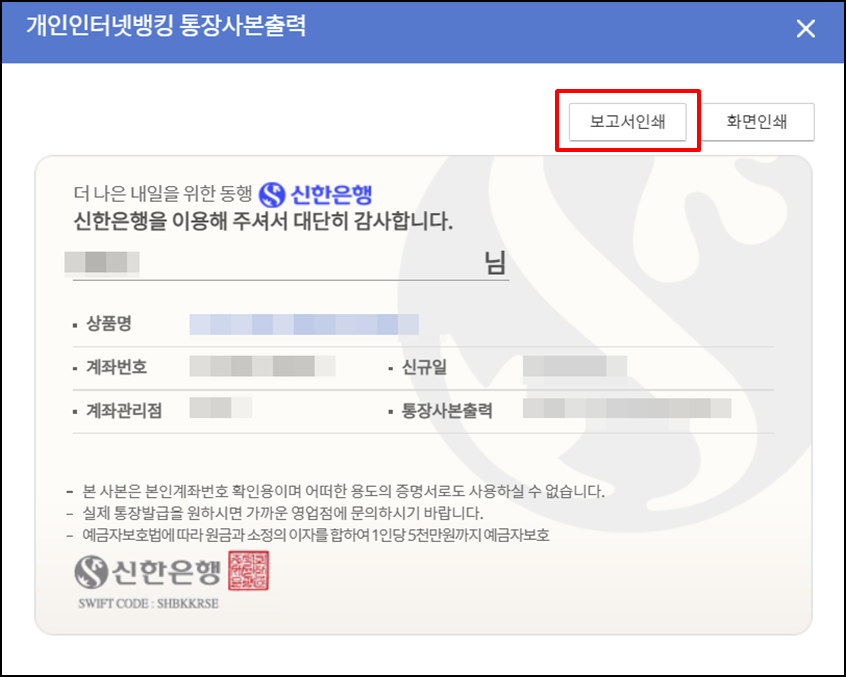Click the 화면인쇄 button
846x677 pixels.
tap(756, 122)
